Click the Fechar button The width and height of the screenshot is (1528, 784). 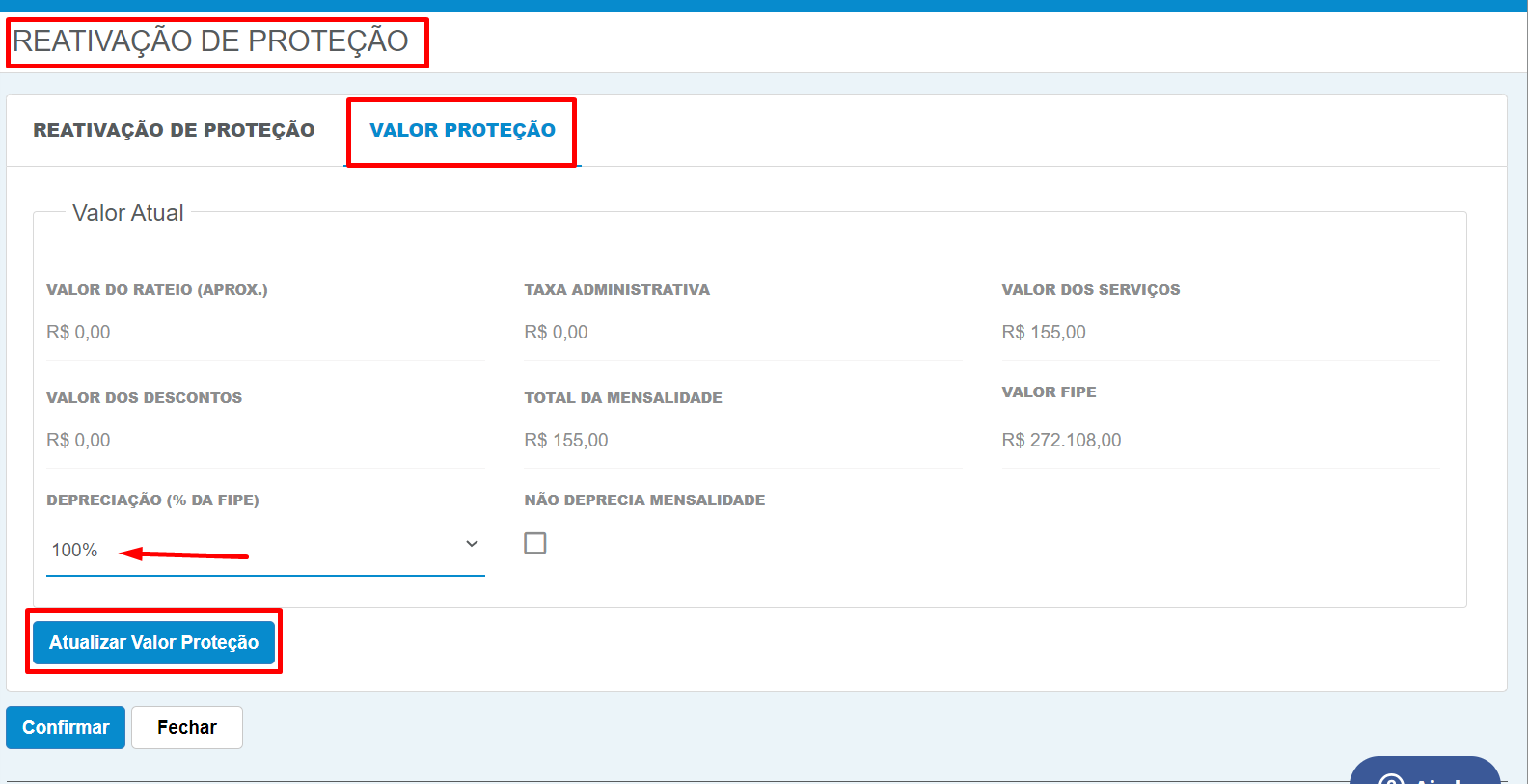coord(187,727)
